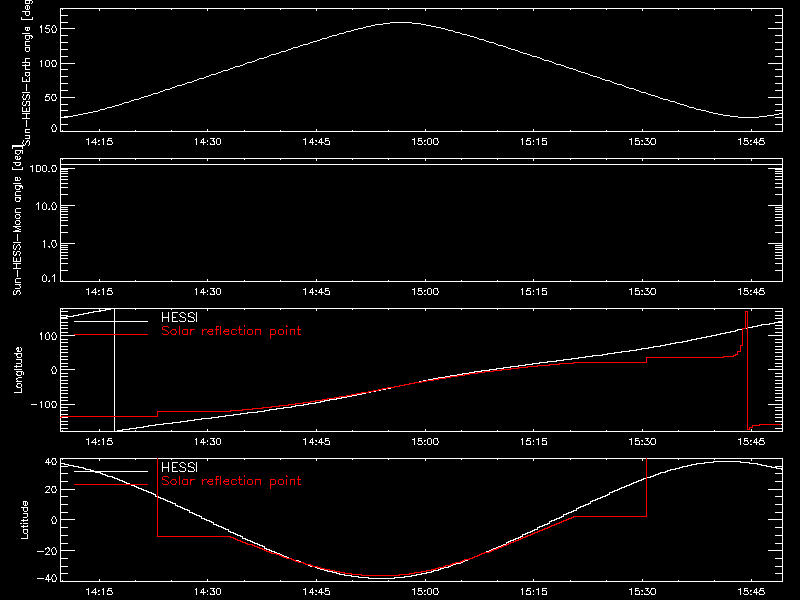
Task: Click the HESSI legend label in Latitude plot
Action: 179,467
